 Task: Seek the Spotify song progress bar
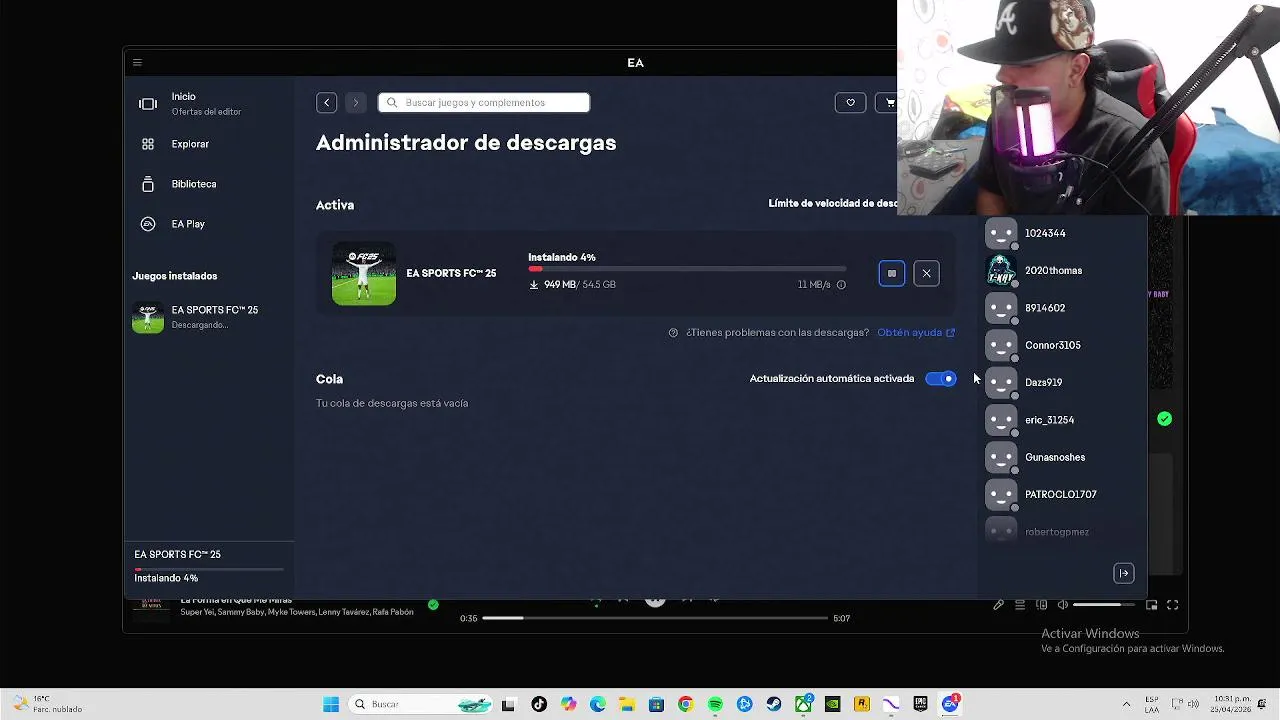[x=655, y=618]
